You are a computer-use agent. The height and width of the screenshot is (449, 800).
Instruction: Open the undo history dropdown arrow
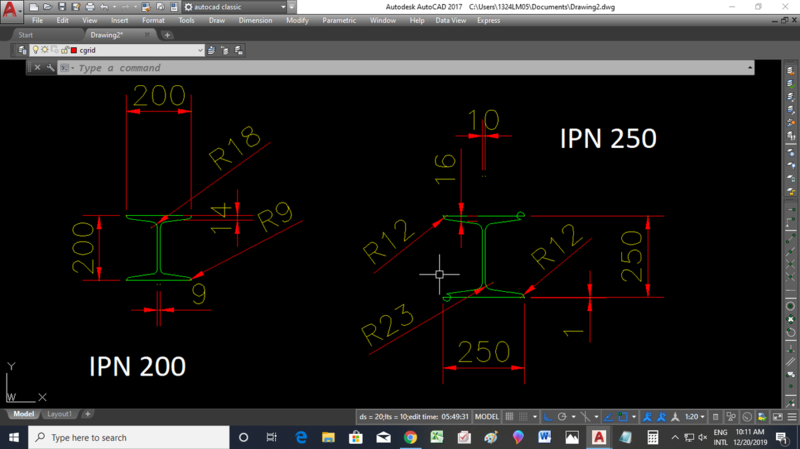pyautogui.click(x=114, y=7)
